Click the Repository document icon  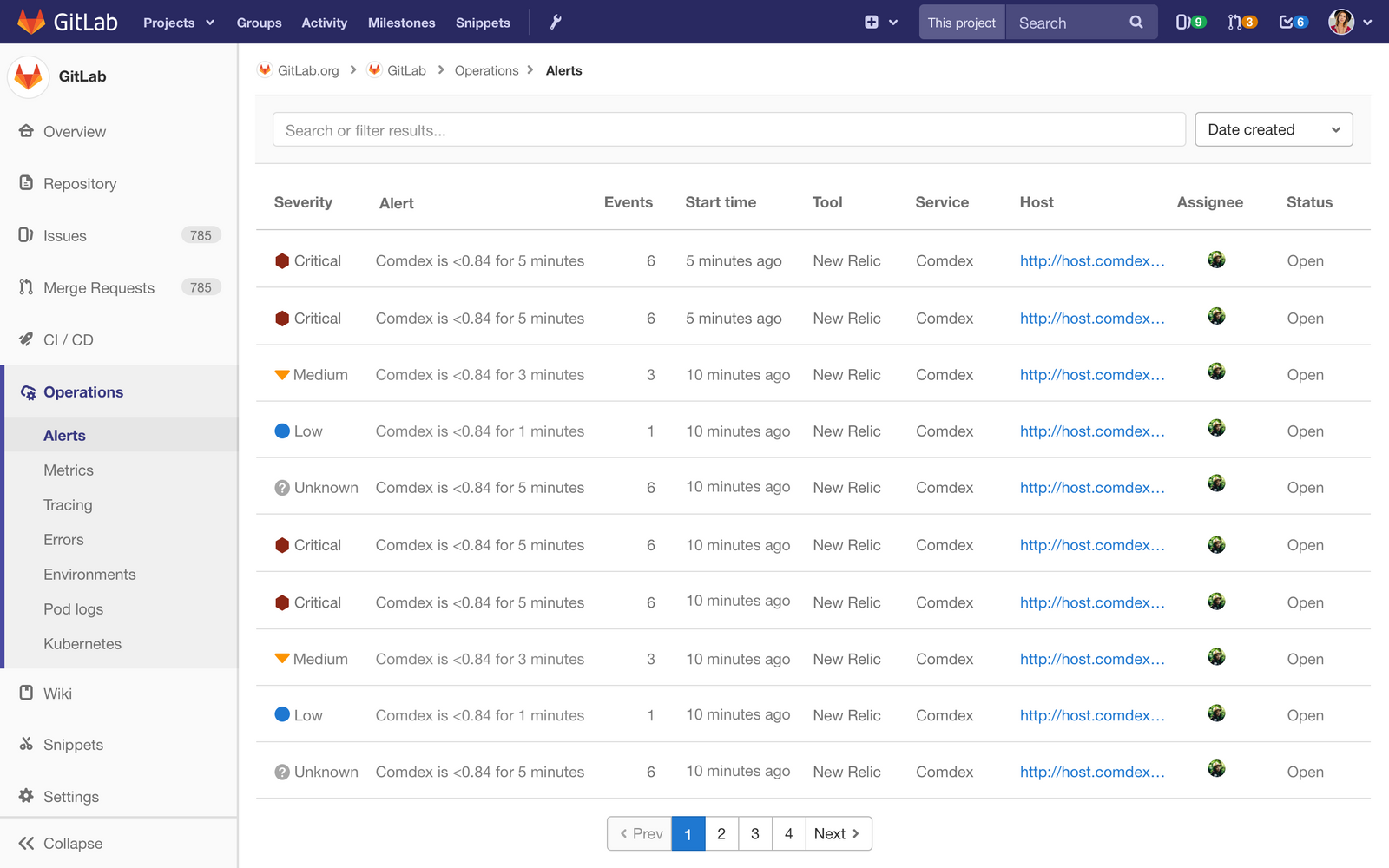click(x=26, y=183)
